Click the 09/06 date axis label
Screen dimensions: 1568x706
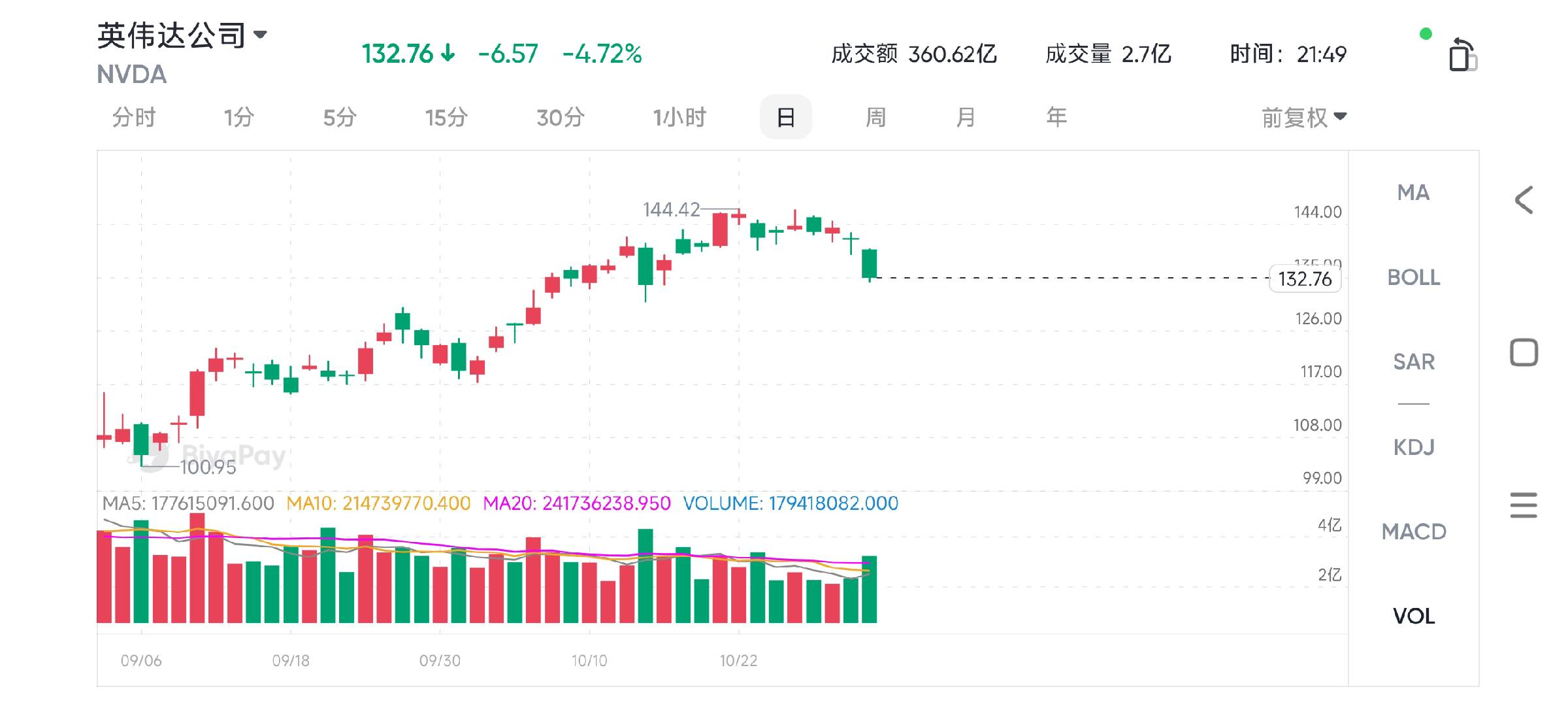[x=141, y=661]
